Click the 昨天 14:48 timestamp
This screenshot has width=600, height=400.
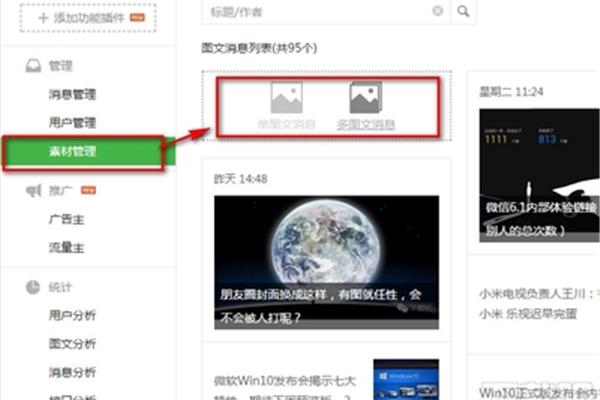coord(240,179)
